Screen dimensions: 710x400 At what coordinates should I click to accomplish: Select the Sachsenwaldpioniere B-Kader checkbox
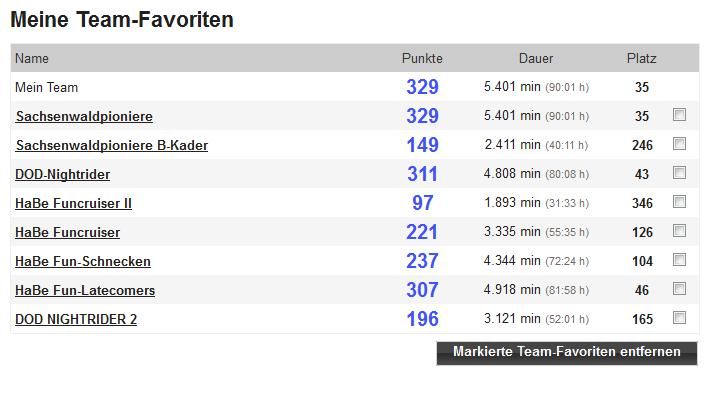(680, 144)
